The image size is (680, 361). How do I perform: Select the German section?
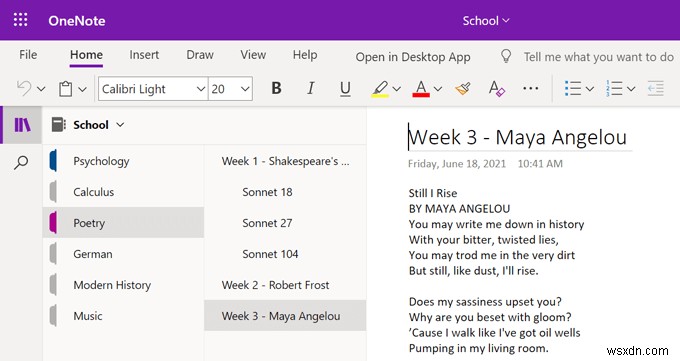[123, 254]
